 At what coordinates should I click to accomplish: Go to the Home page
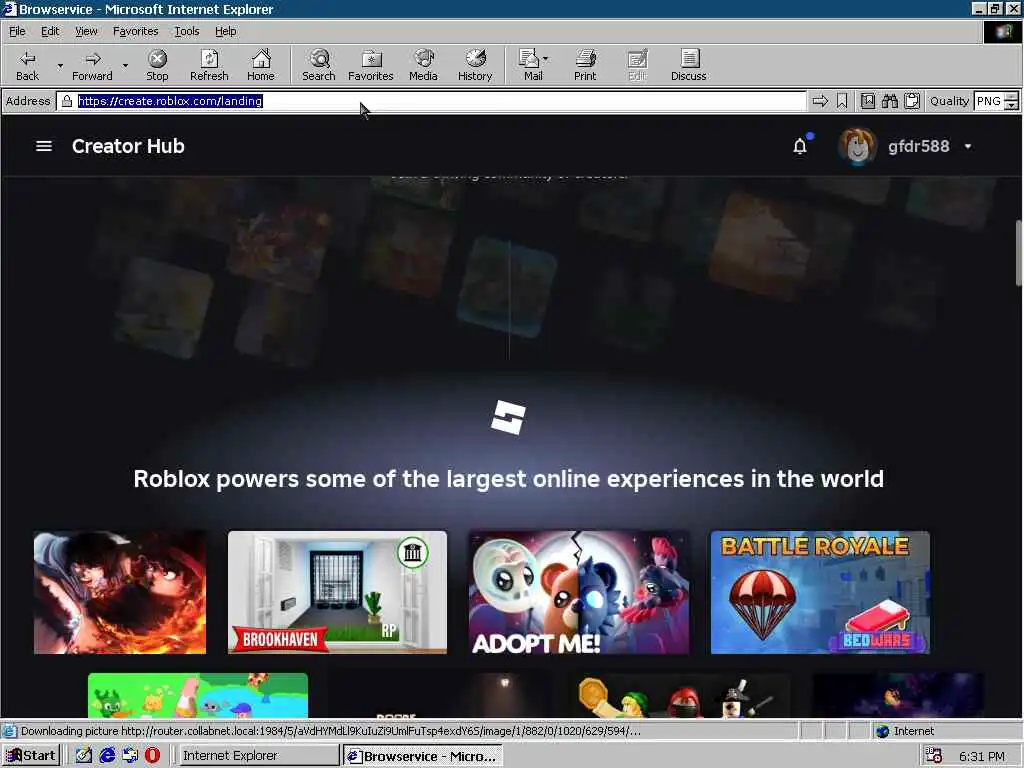point(261,65)
